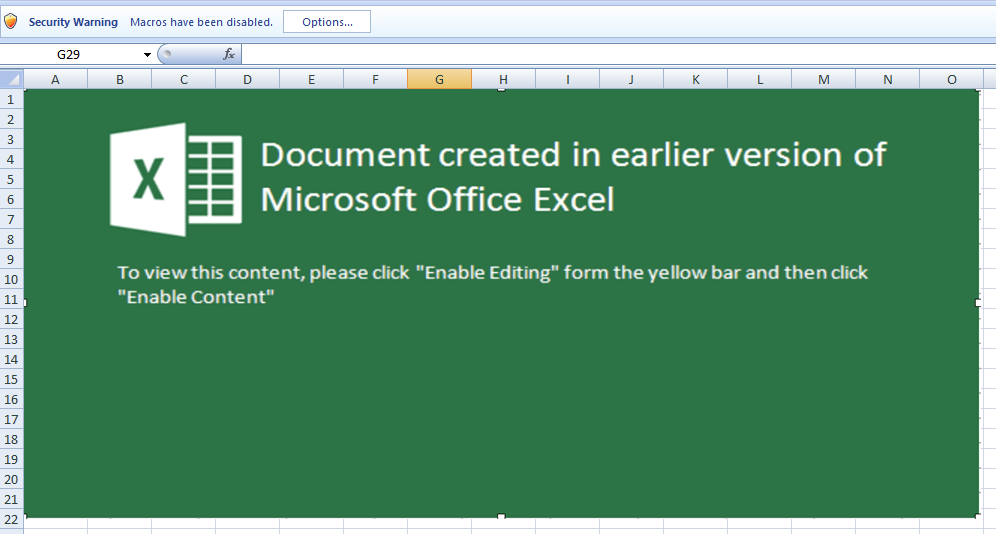Screen dimensions: 996x534
Task: Click the 'Microsoft Office Excel' heading line
Action: tap(438, 199)
